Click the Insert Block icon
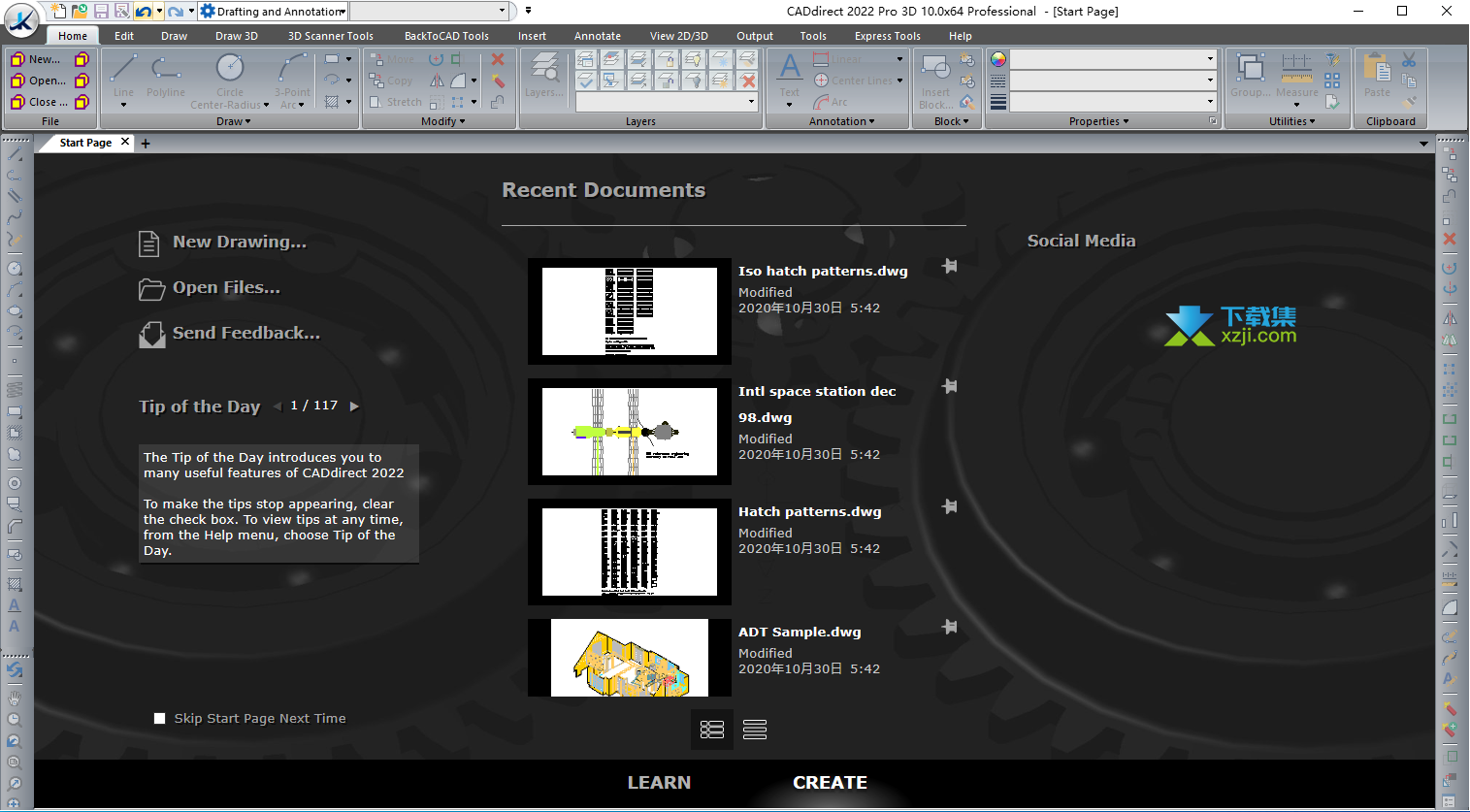This screenshot has height=812, width=1470. pyautogui.click(x=935, y=80)
